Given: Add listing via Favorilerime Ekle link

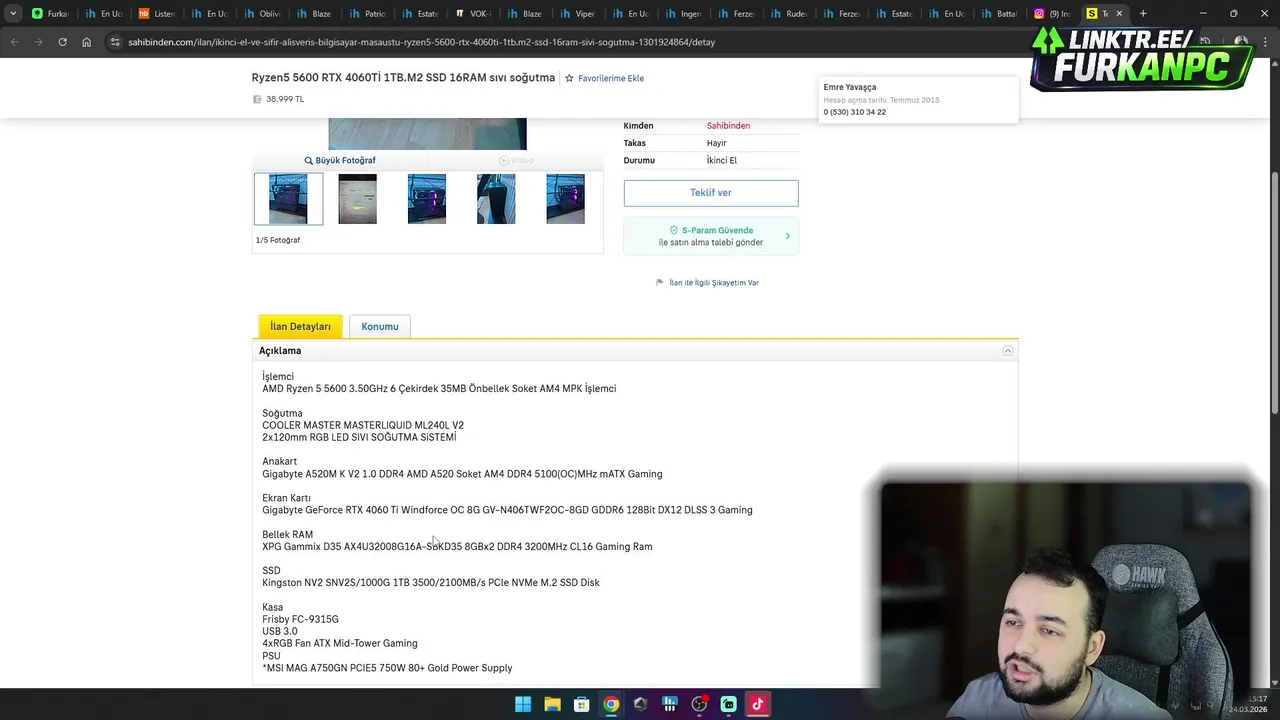Looking at the screenshot, I should click(610, 78).
